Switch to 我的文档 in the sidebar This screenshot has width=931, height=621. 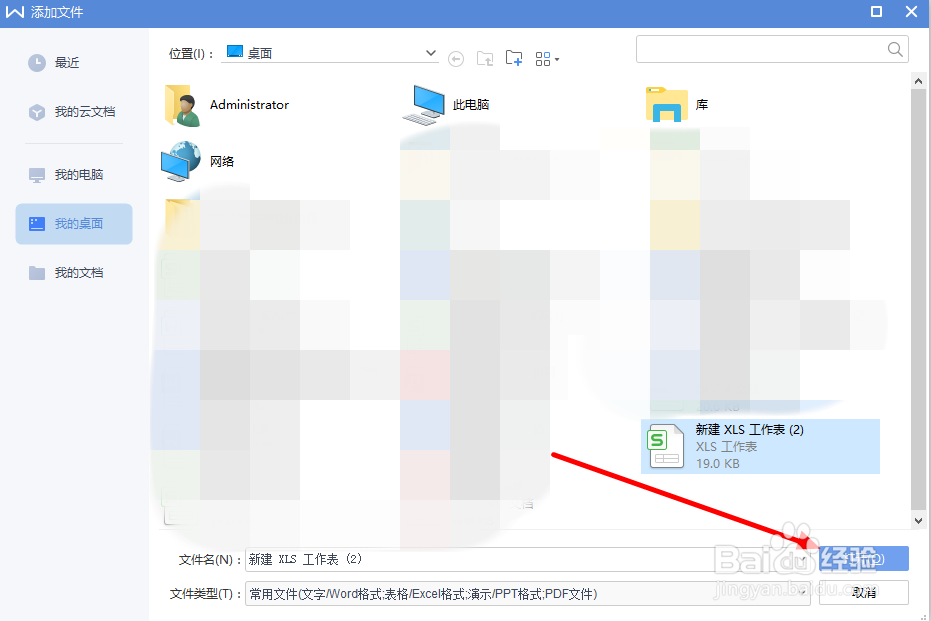pos(66,272)
